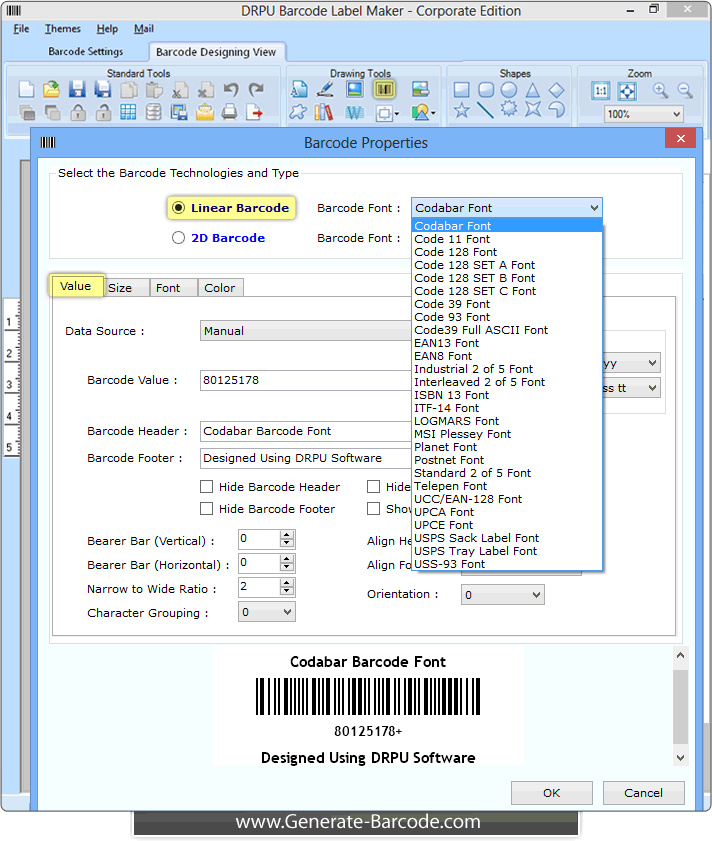The height and width of the screenshot is (841, 712).
Task: Open the Mail menu
Action: tap(144, 29)
